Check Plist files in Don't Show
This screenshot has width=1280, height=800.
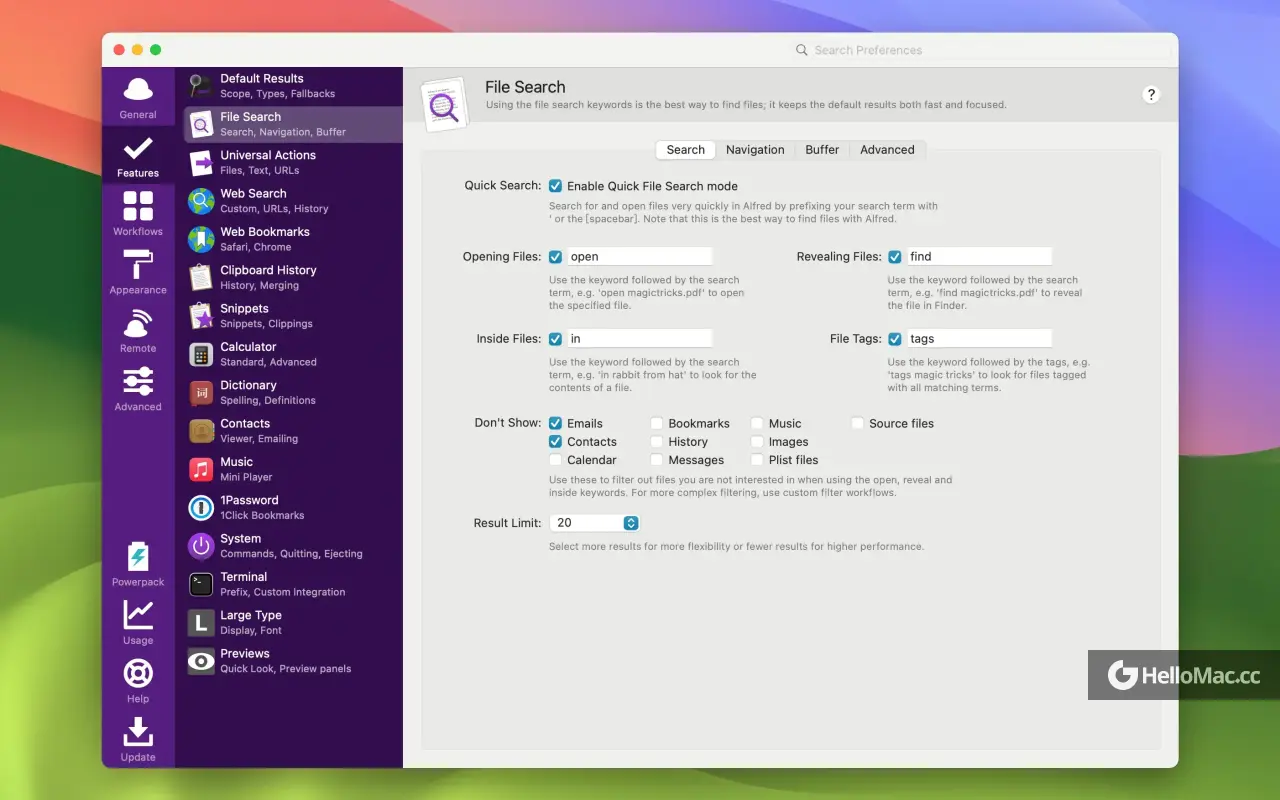(758, 460)
